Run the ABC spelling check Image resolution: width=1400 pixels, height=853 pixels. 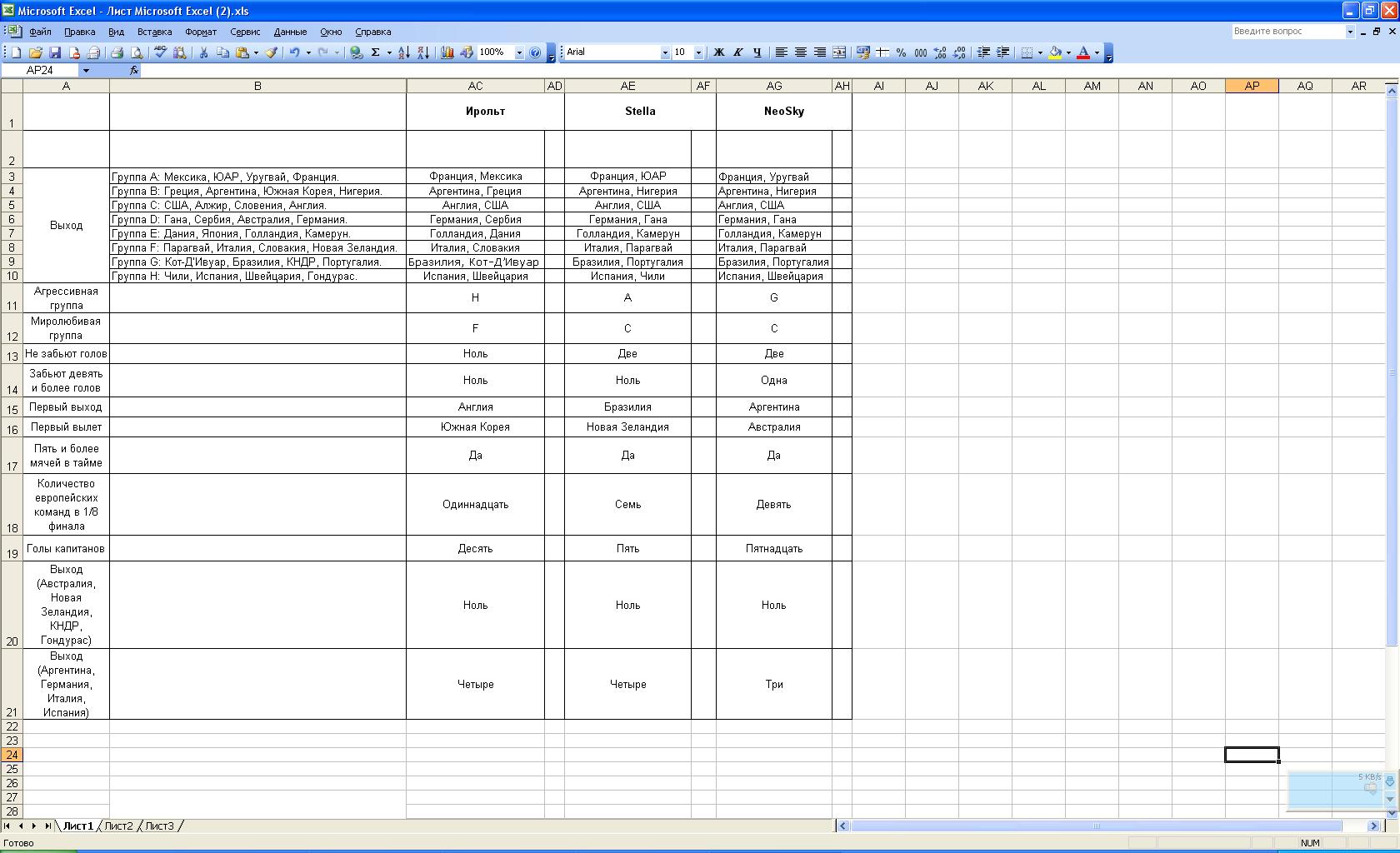[160, 52]
